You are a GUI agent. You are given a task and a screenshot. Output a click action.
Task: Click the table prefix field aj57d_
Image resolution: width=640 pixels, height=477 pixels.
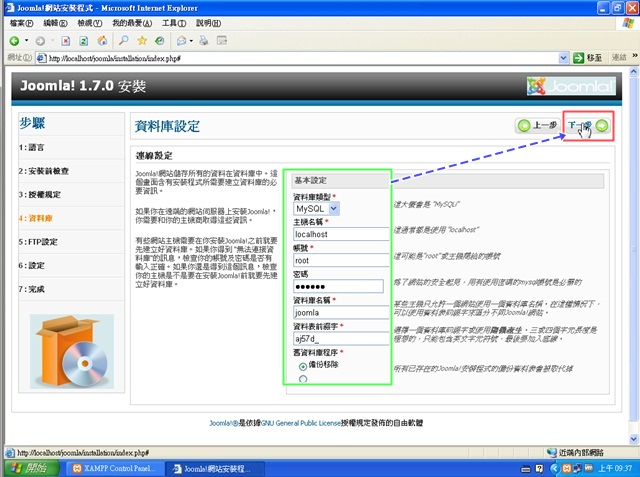pyautogui.click(x=341, y=339)
